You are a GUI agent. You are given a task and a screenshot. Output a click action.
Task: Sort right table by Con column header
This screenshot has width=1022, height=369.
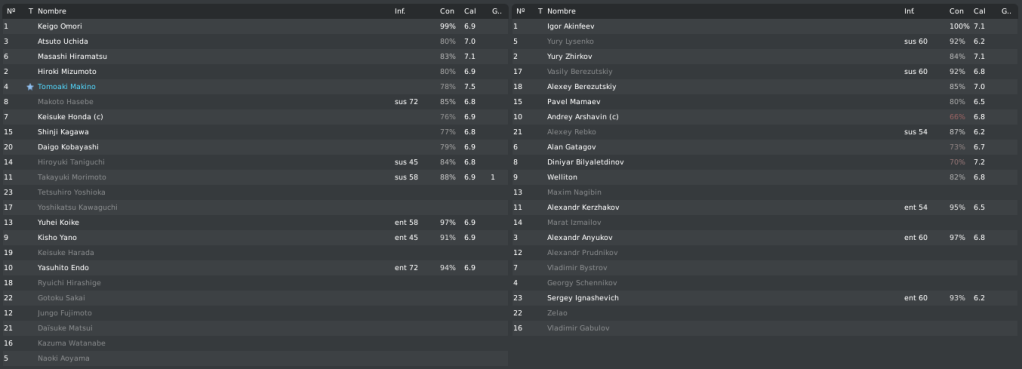coord(956,11)
